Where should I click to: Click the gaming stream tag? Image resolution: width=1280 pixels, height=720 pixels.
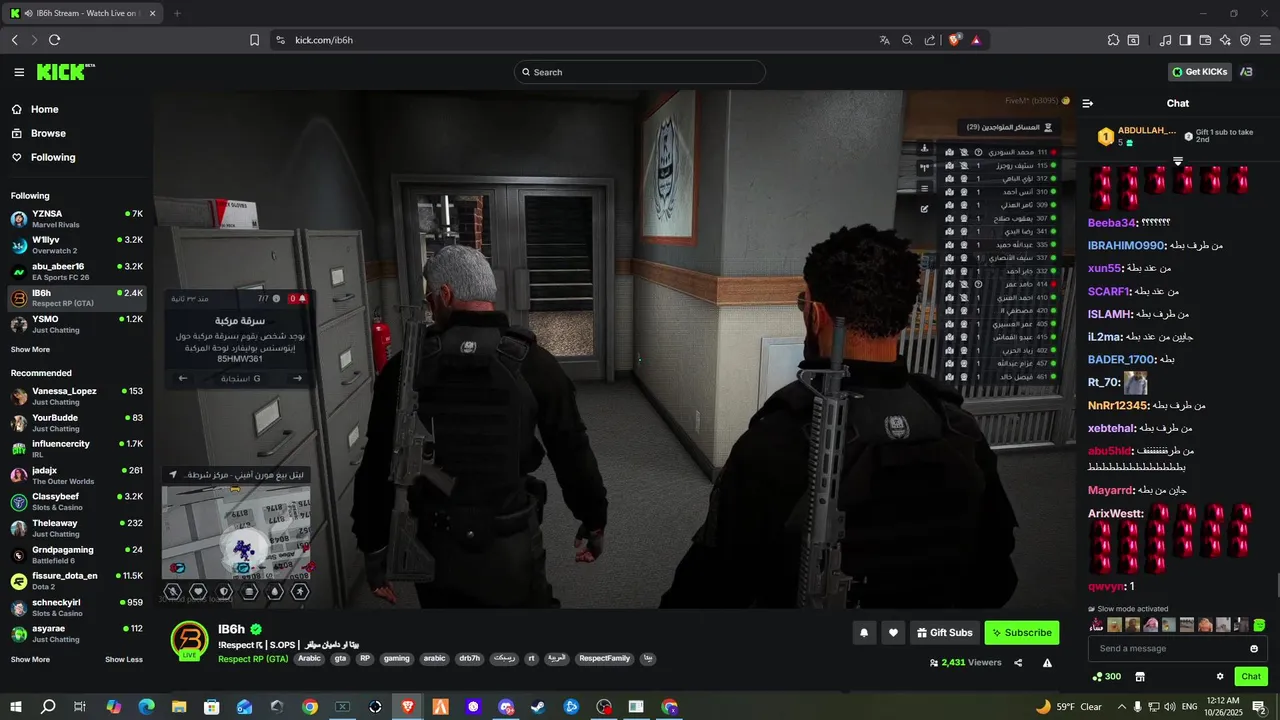[x=397, y=659]
